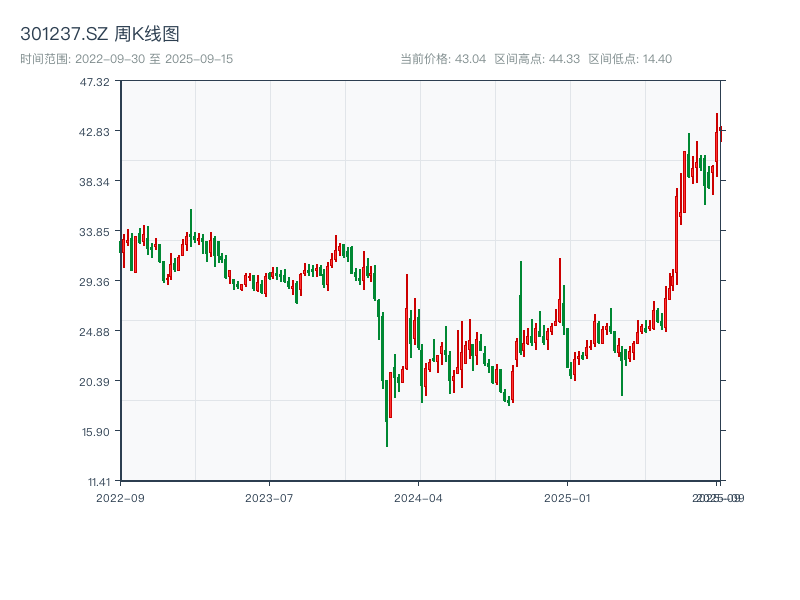The image size is (800, 600).
Task: Click the 2024-04 date axis label
Action: (419, 497)
